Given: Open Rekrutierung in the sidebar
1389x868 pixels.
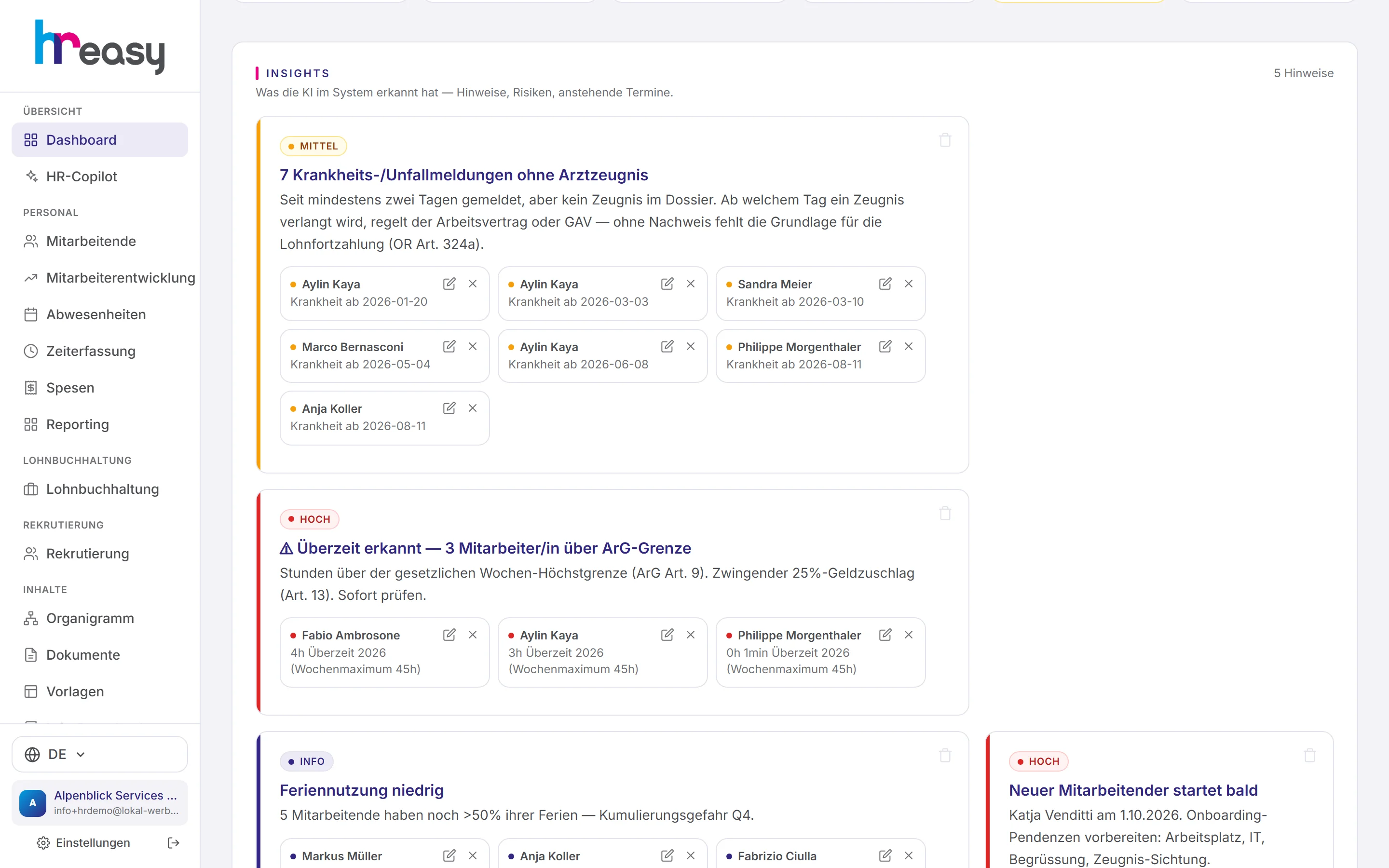Looking at the screenshot, I should (100, 554).
